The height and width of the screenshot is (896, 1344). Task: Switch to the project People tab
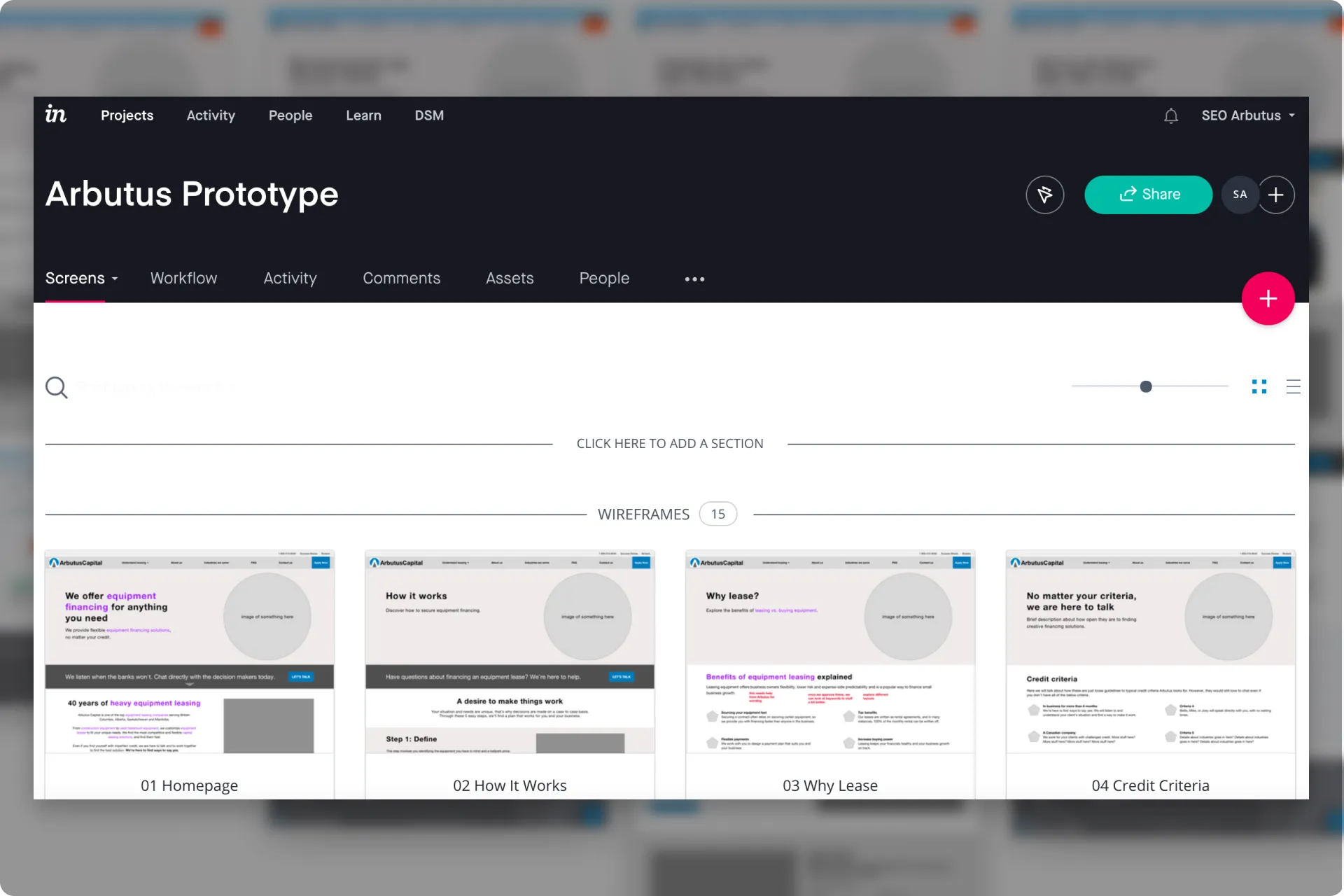pos(604,279)
